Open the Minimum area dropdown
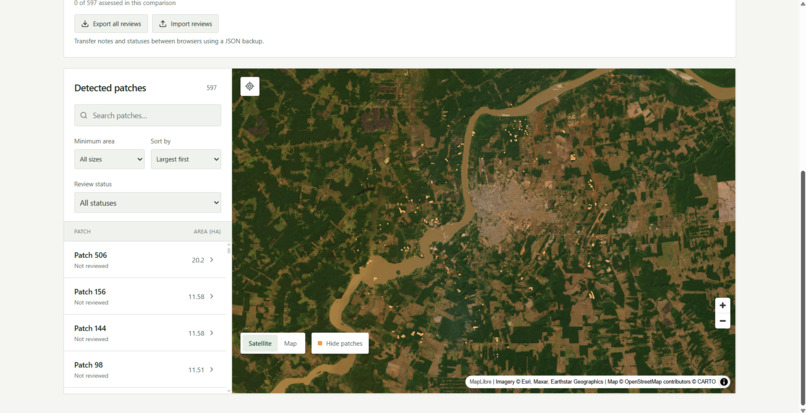The image size is (806, 413). click(x=109, y=159)
